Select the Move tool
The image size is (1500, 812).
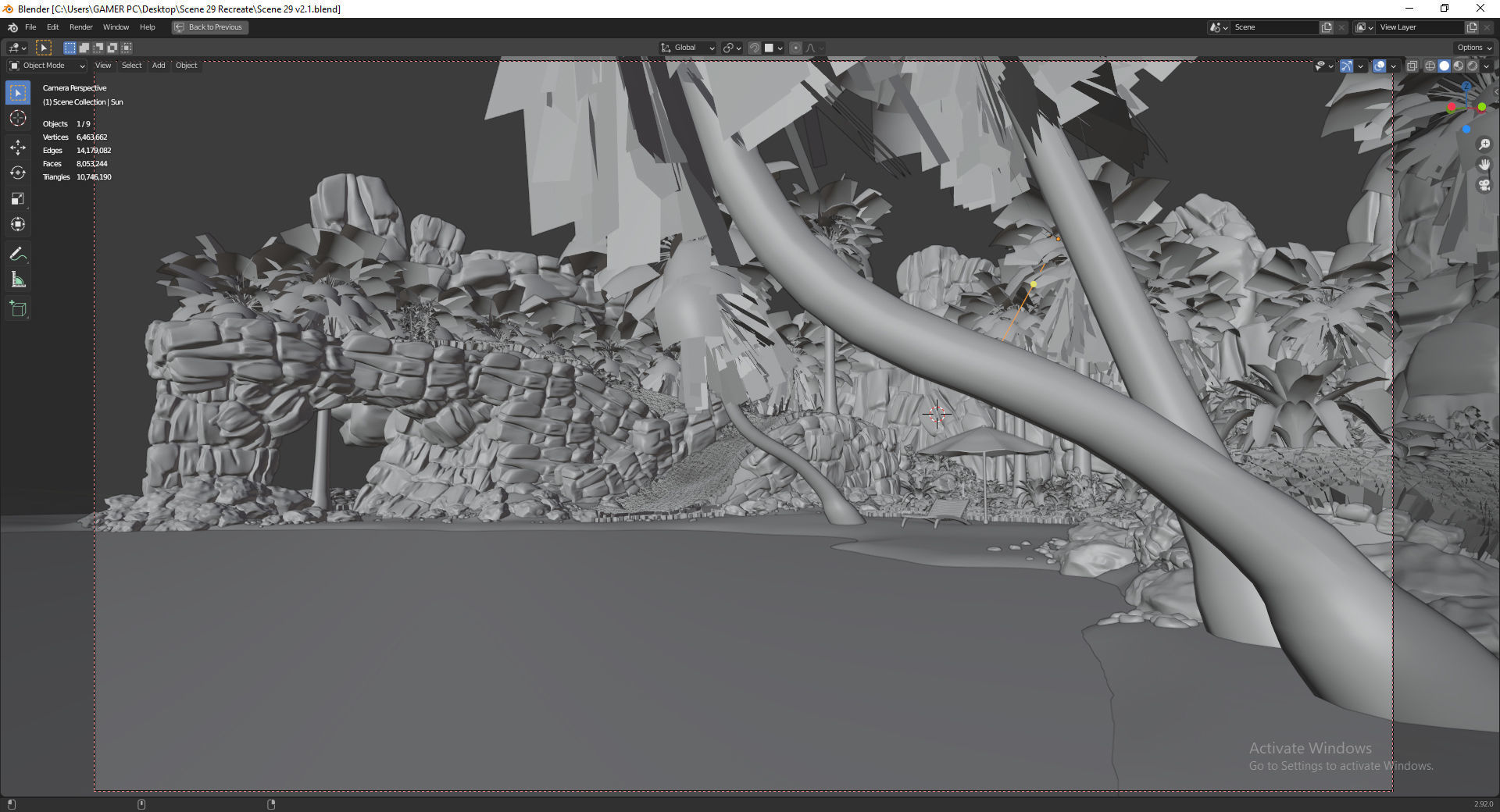coord(18,148)
